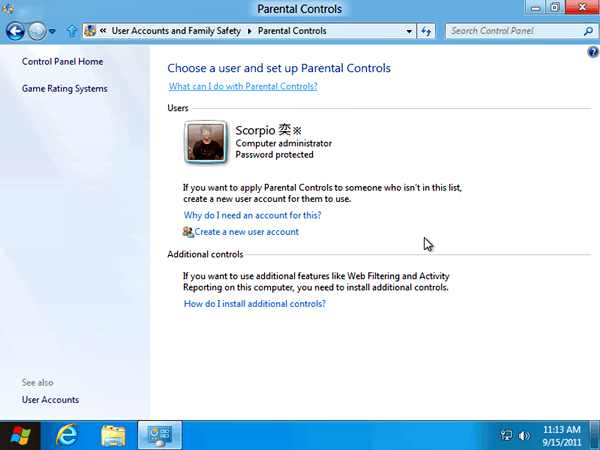The width and height of the screenshot is (600, 450).
Task: Click the 'Password protected' text
Action: (x=274, y=155)
